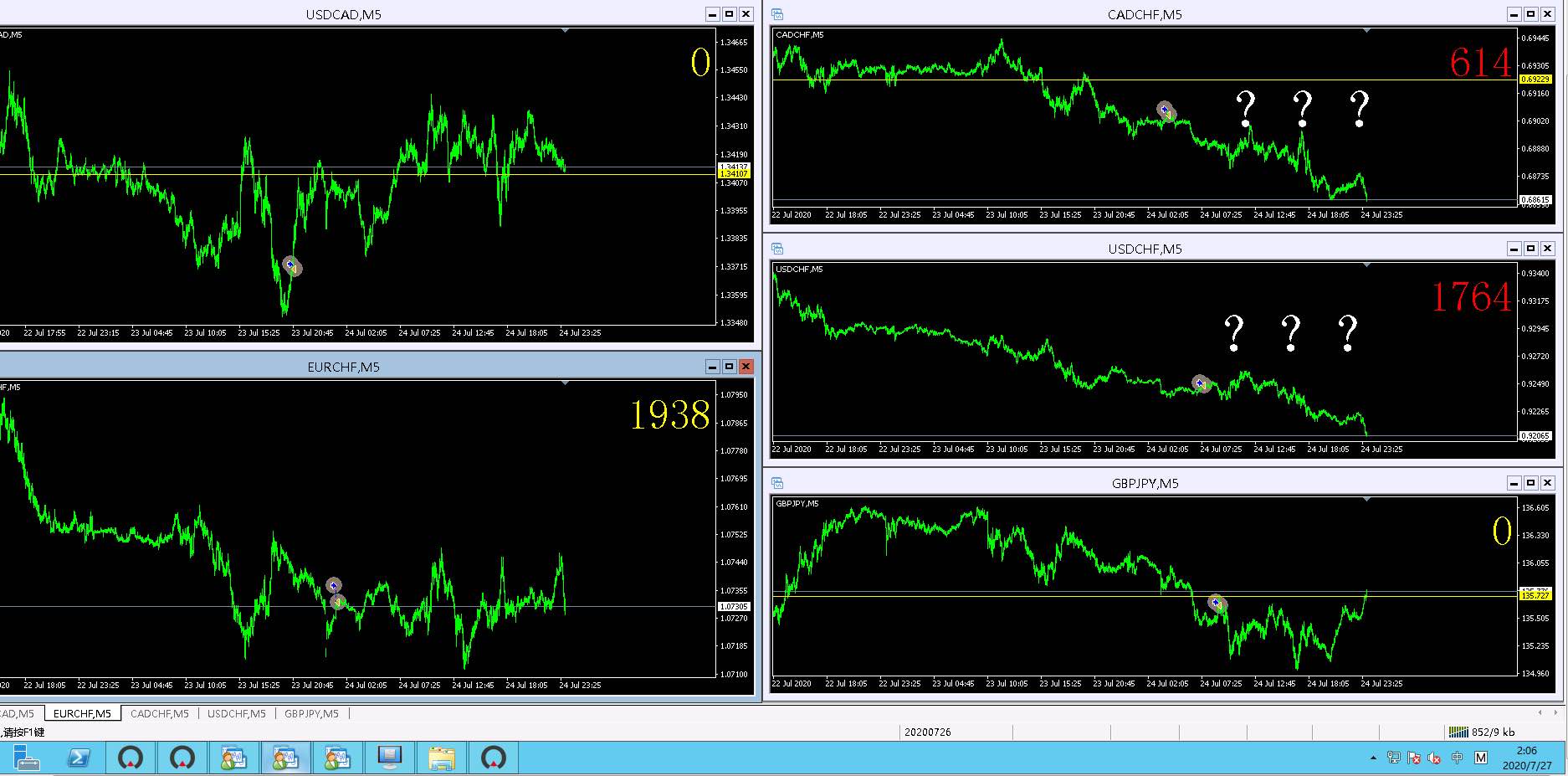The height and width of the screenshot is (776, 1568).
Task: Maximize the CADCHF,M5 chart window
Action: coord(1531,14)
